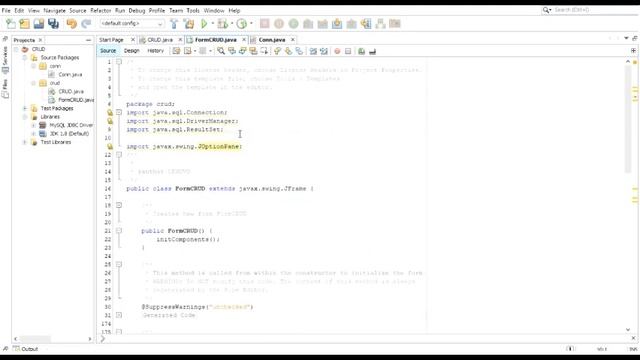Click the red Start Macro Recording icon
This screenshot has width=640, height=360.
337,51
